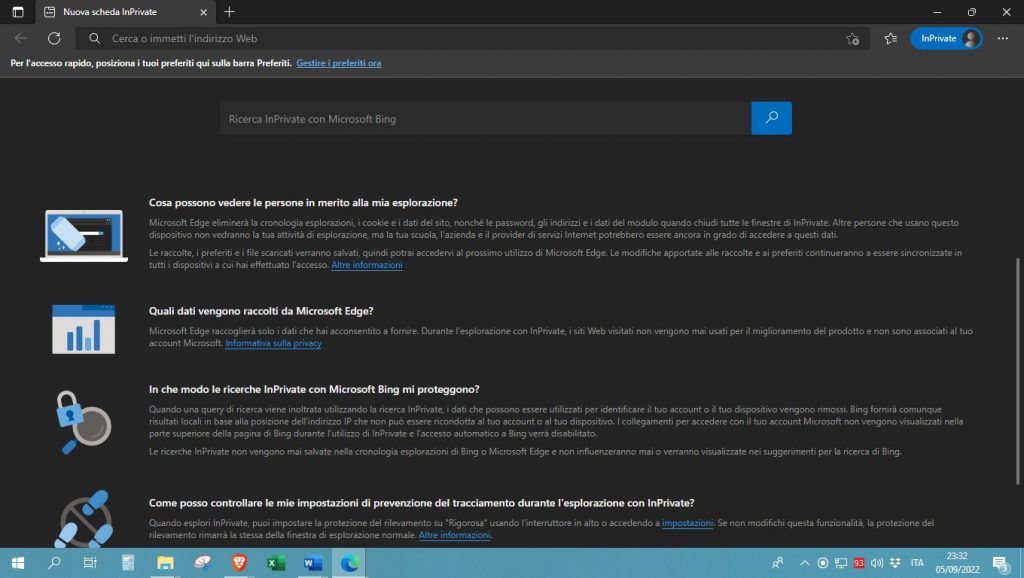1024x578 pixels.
Task: Add this page to favorites star icon
Action: 852,39
